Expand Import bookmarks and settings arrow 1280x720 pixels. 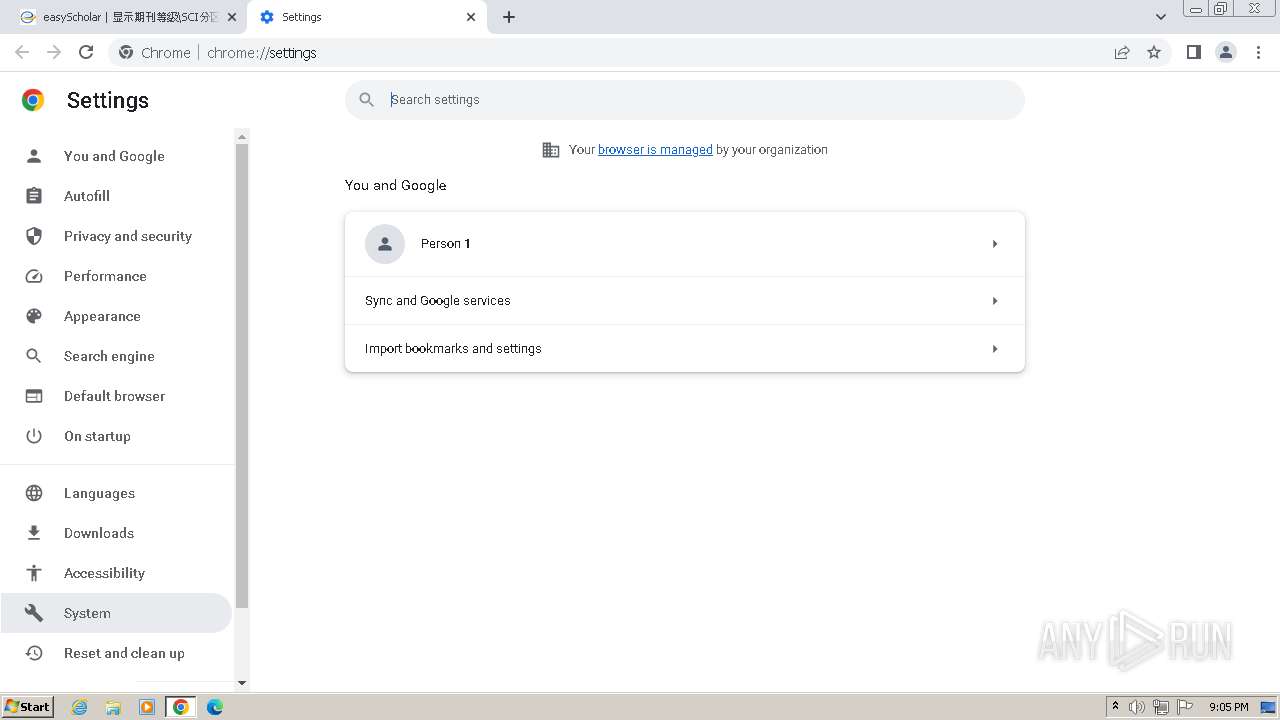(995, 349)
